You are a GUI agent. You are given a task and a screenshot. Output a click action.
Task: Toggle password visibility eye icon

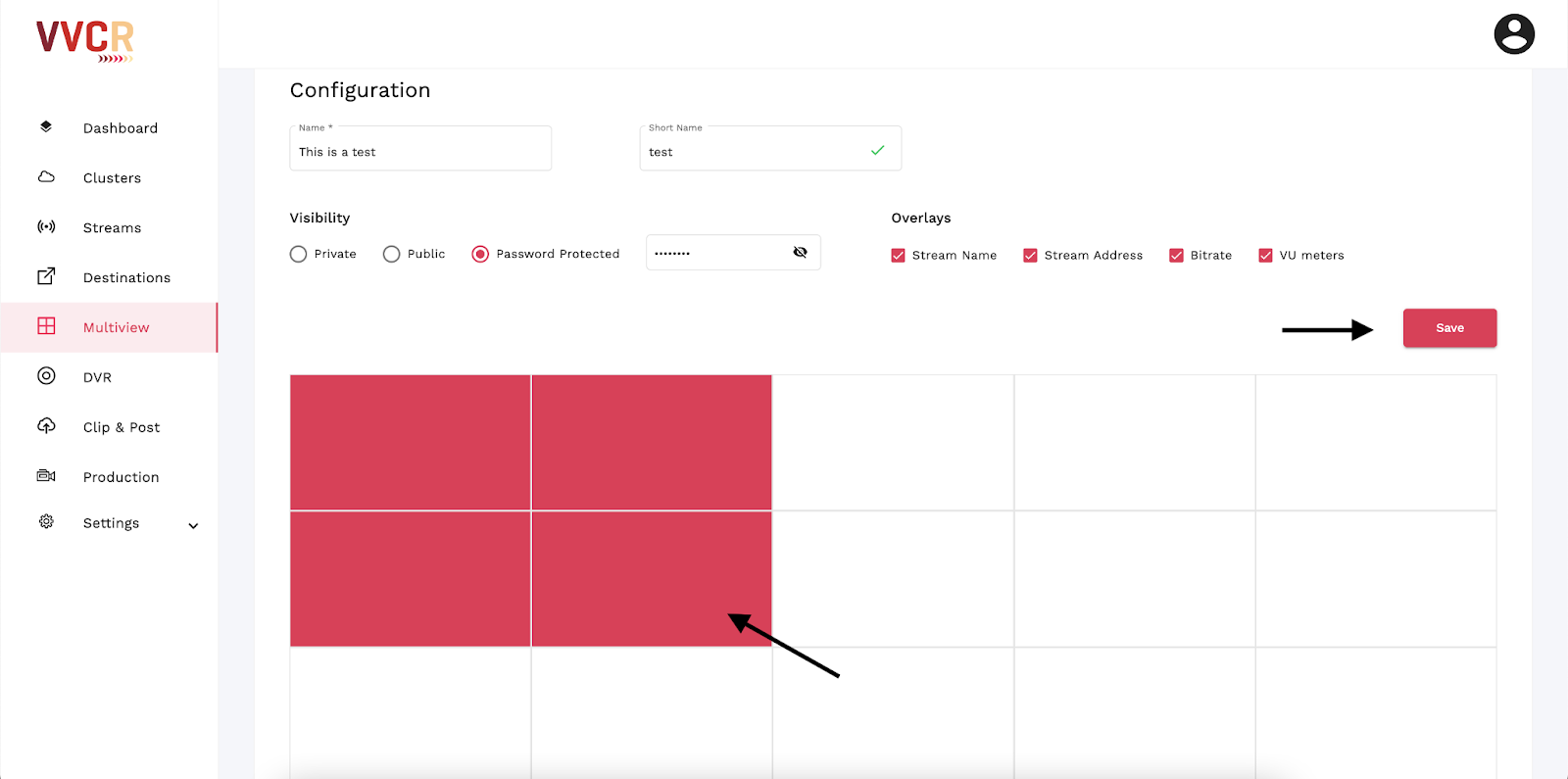[x=800, y=252]
